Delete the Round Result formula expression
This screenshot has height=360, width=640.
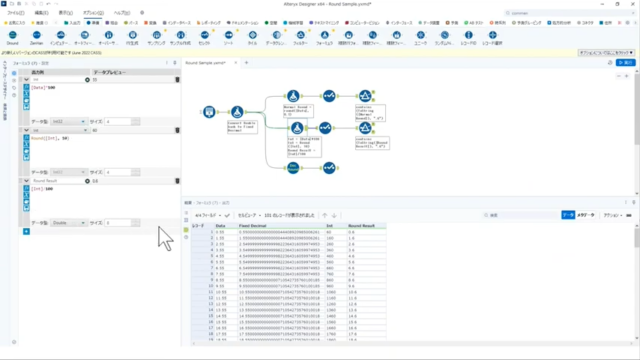tap(177, 181)
